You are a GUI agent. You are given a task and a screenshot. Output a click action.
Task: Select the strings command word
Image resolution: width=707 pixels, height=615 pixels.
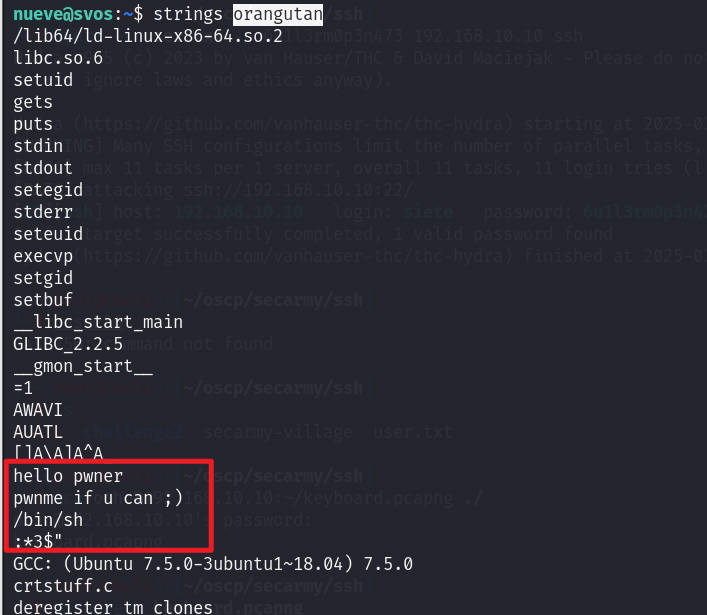(188, 14)
